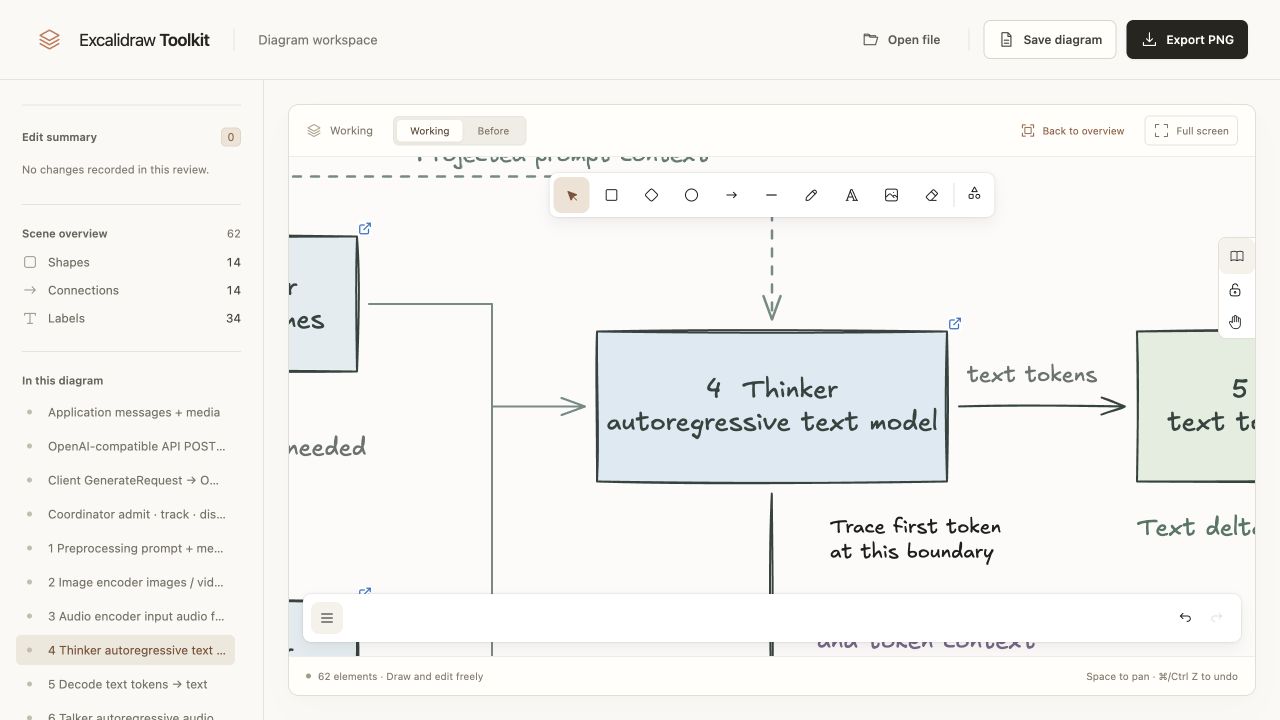
Task: Toggle the canvas lock icon
Action: (1236, 290)
